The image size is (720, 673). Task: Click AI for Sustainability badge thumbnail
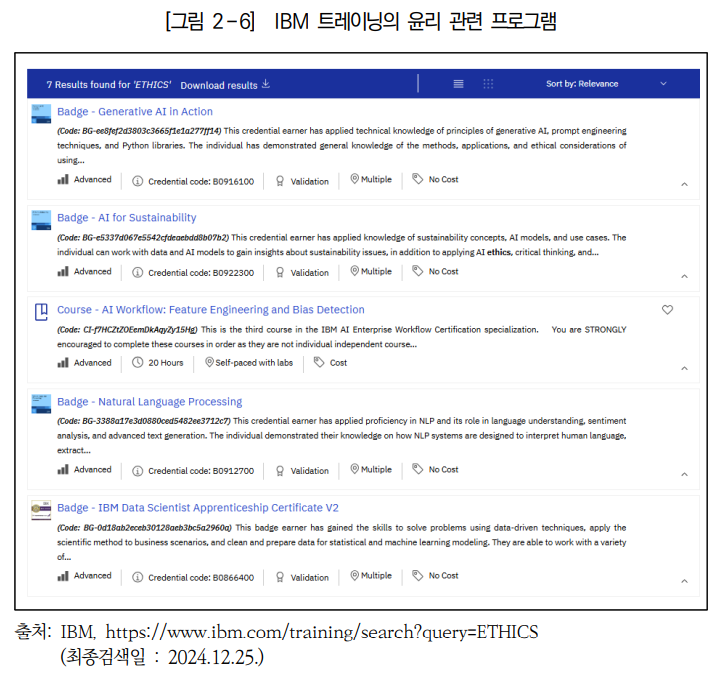tap(41, 220)
